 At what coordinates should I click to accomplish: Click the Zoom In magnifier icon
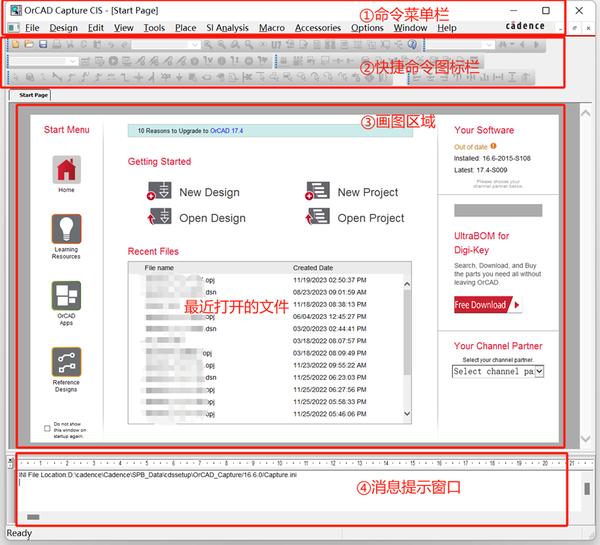[x=208, y=44]
